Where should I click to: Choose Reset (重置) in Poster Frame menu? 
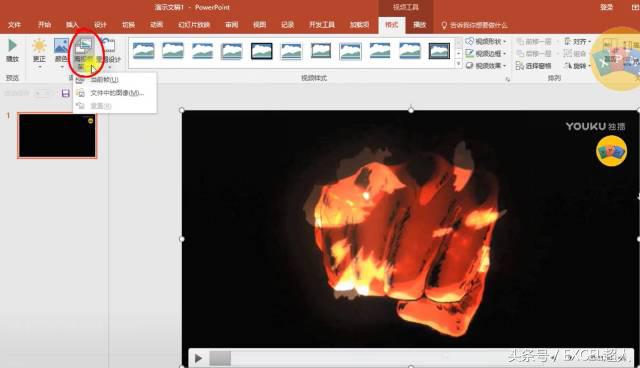[x=114, y=106]
